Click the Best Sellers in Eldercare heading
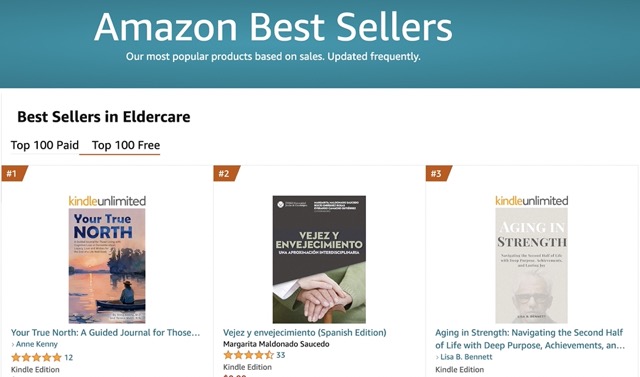 point(104,117)
